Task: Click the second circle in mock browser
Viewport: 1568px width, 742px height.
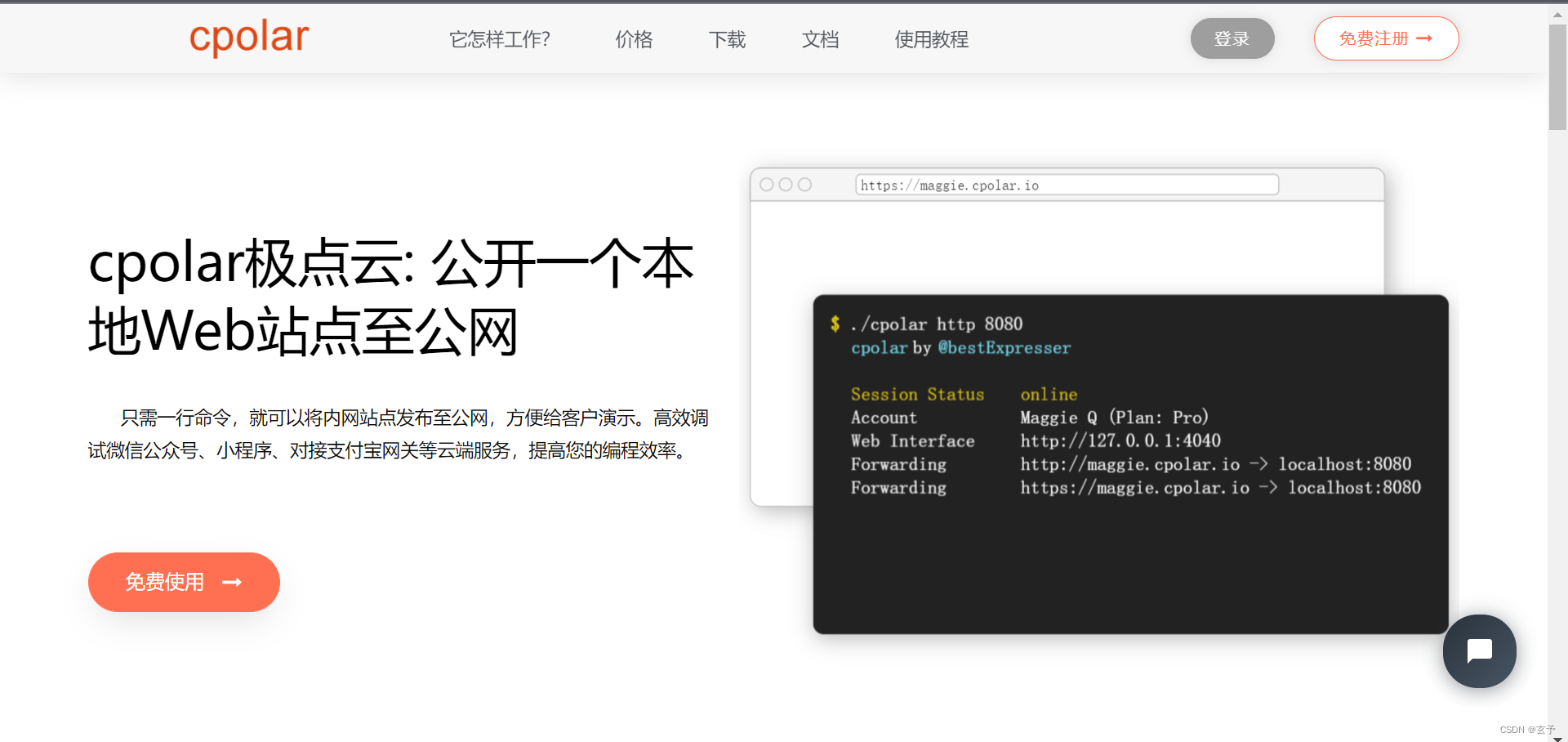Action: point(786,185)
